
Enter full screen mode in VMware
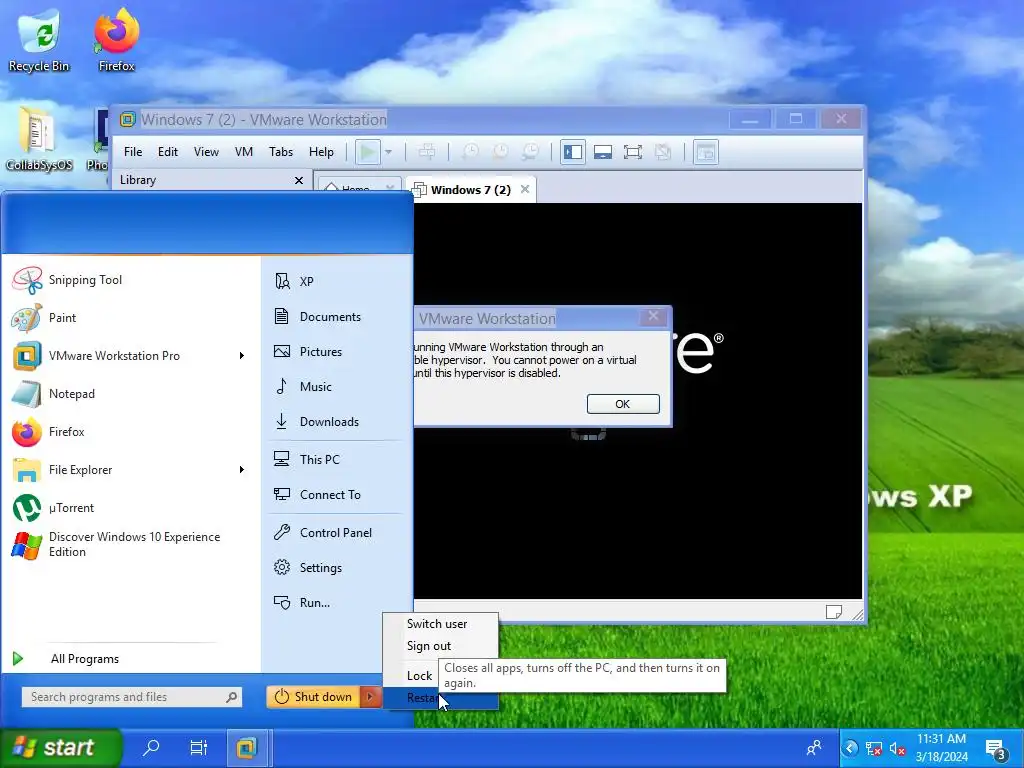(x=633, y=152)
